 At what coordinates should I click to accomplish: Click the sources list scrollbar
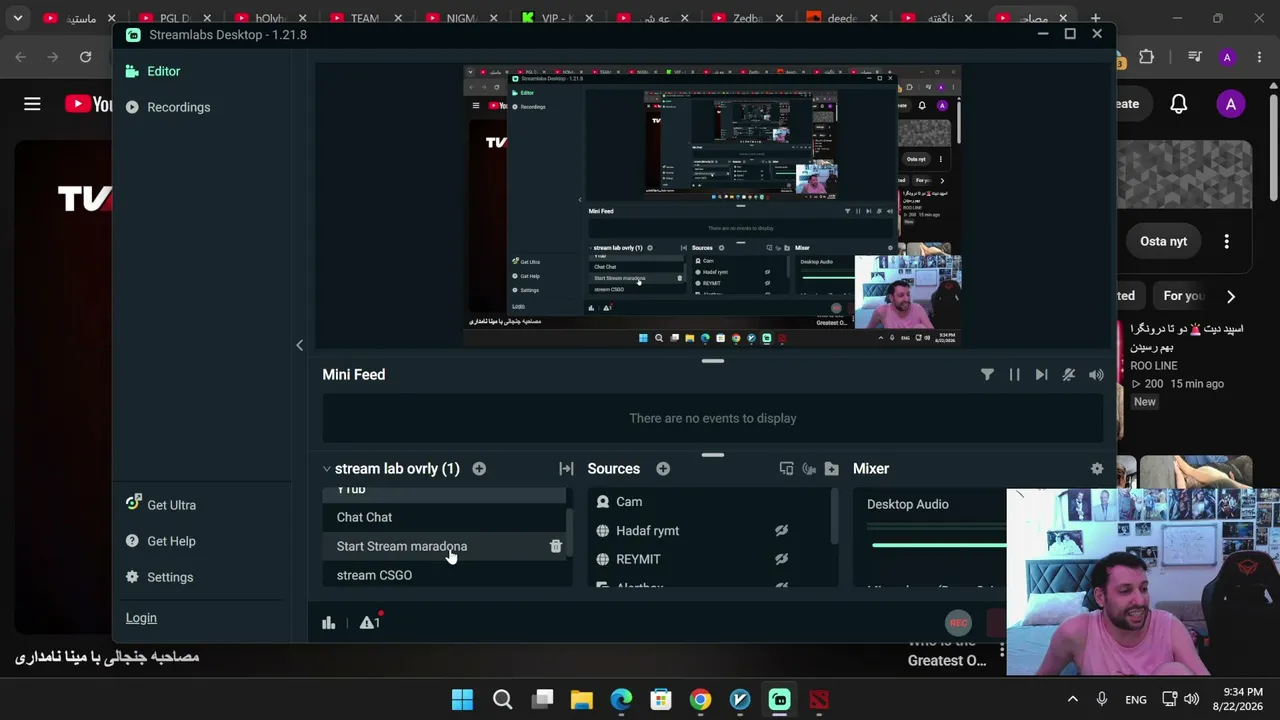pos(834,518)
